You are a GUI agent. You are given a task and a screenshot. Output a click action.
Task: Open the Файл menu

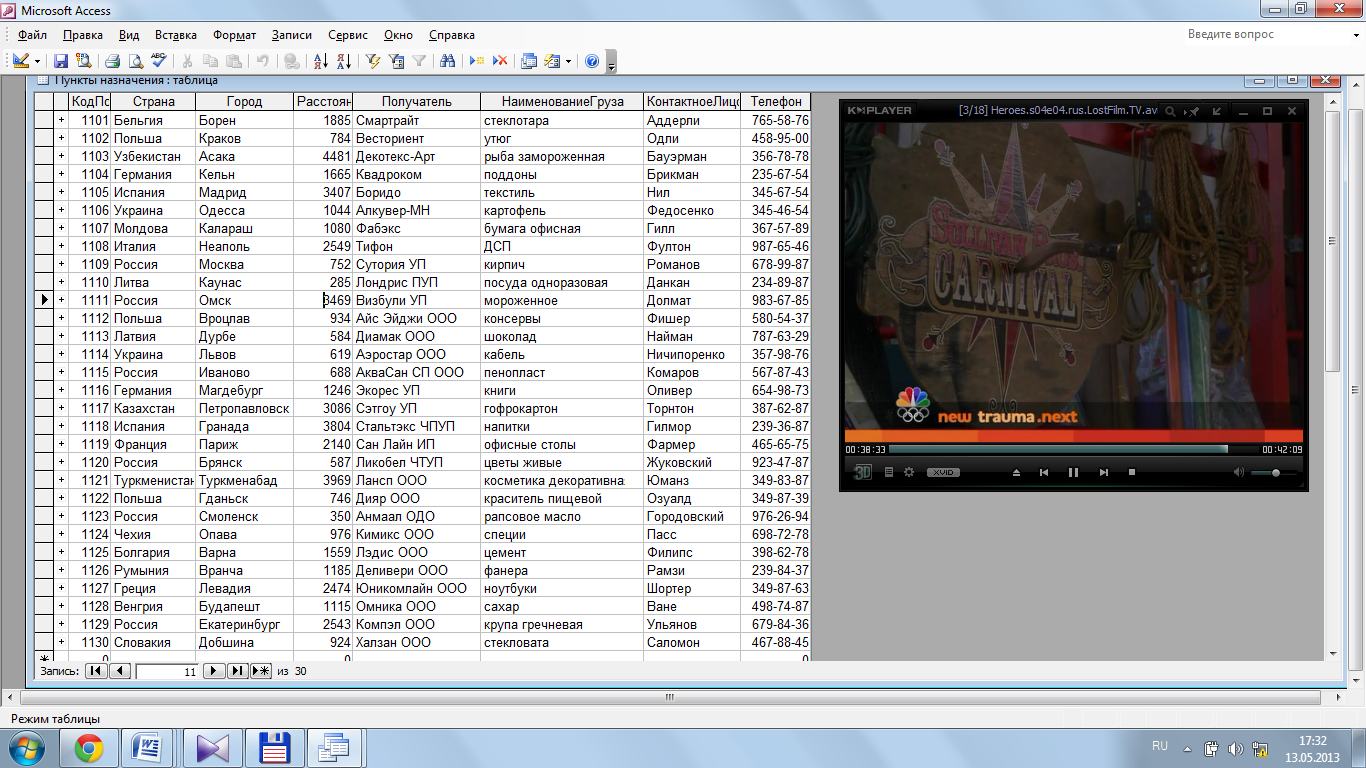pos(32,35)
